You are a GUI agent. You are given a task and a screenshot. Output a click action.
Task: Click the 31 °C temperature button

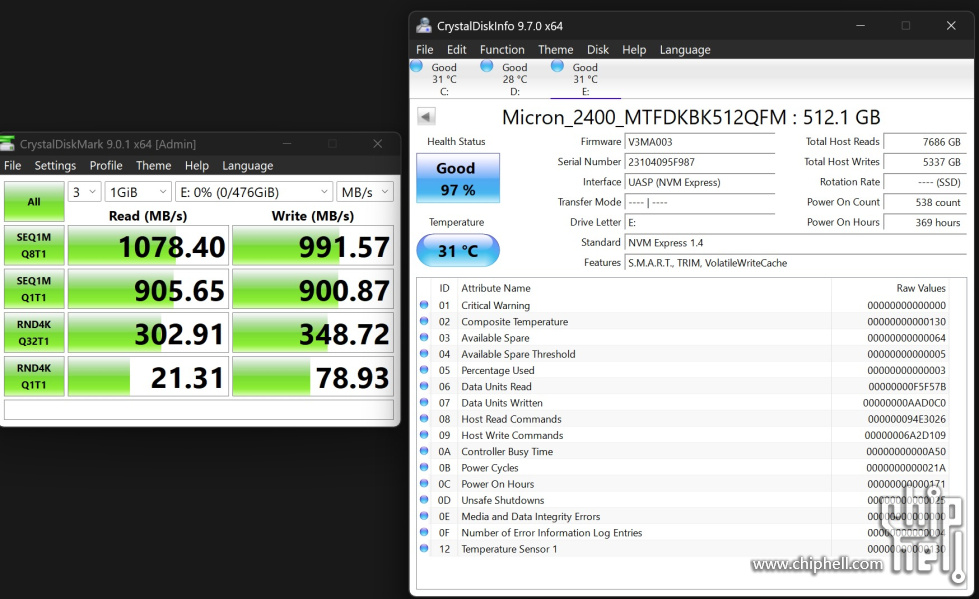click(x=458, y=250)
